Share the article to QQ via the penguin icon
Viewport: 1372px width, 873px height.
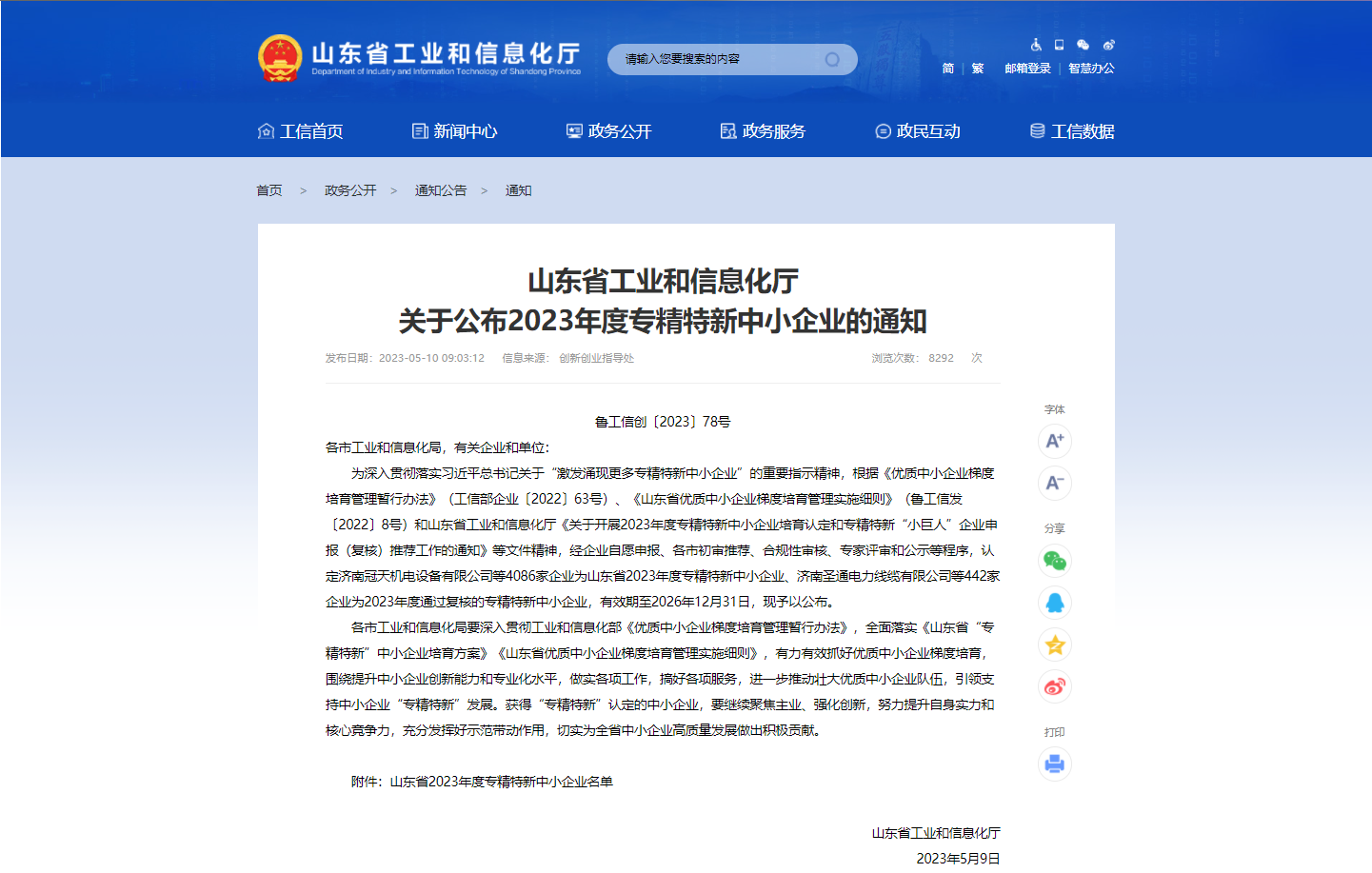[x=1055, y=603]
